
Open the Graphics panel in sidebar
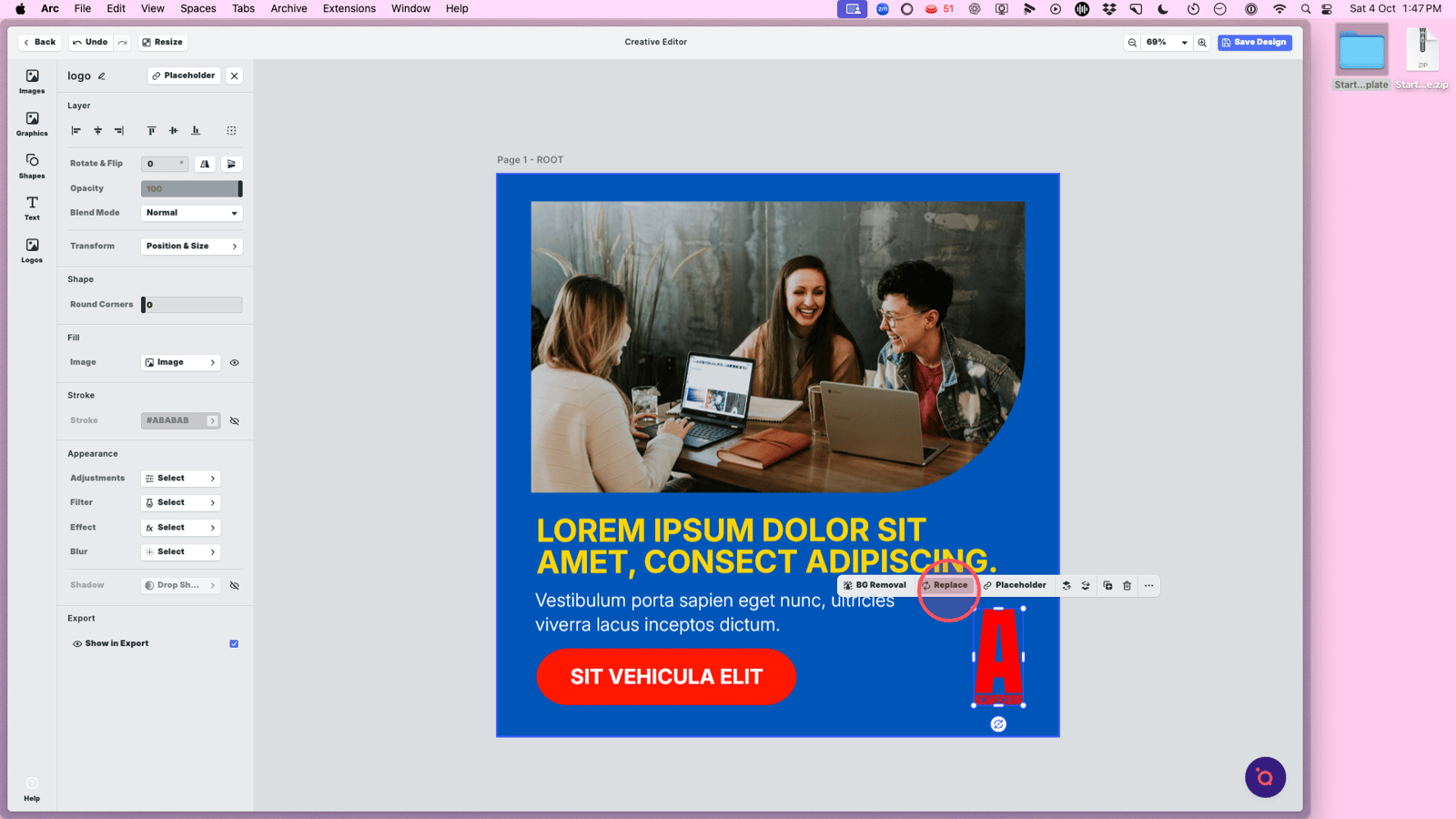tap(32, 124)
